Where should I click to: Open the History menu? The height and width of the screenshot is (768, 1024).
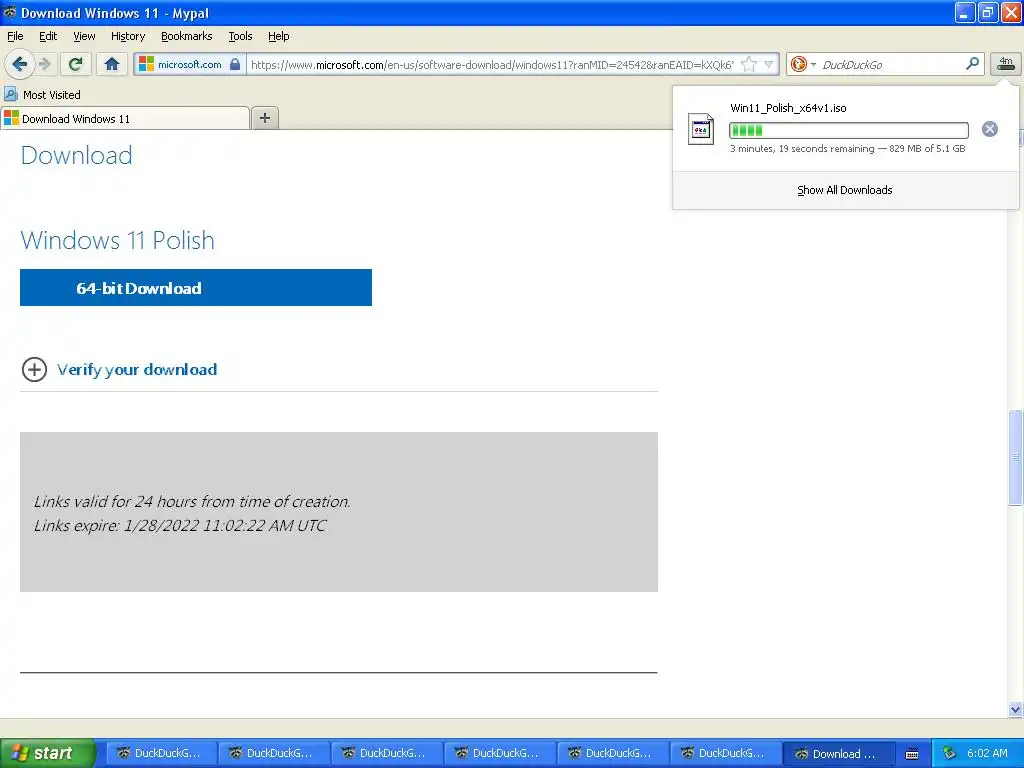click(128, 36)
